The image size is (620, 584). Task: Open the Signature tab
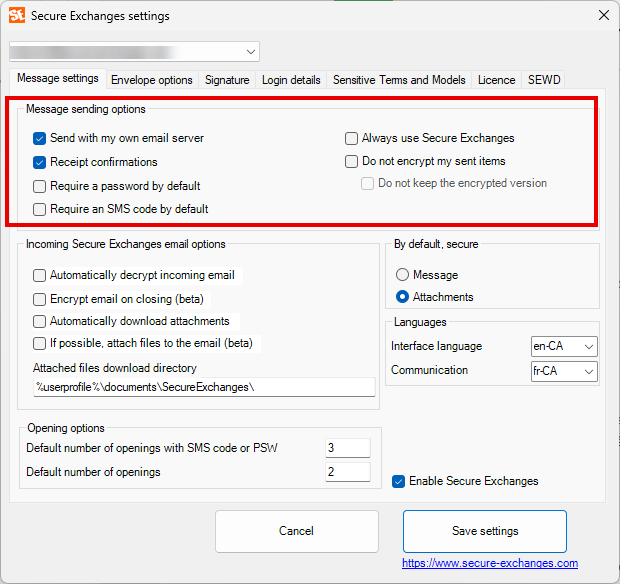click(x=227, y=80)
